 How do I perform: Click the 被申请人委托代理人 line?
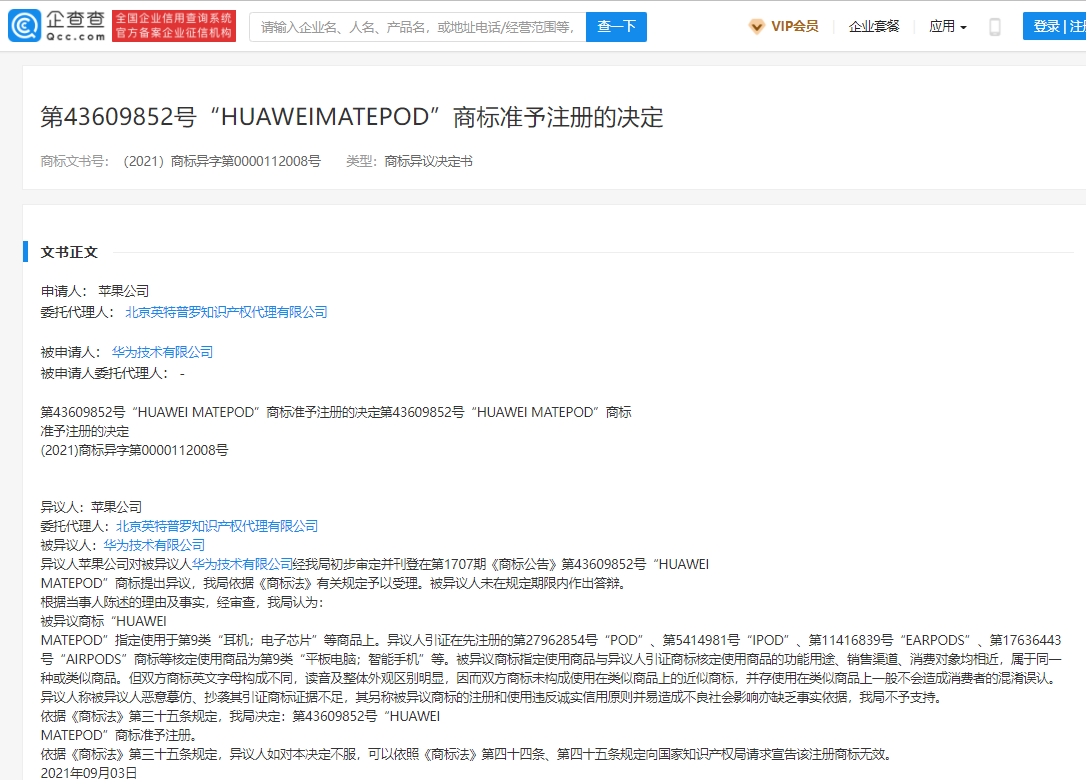point(113,373)
